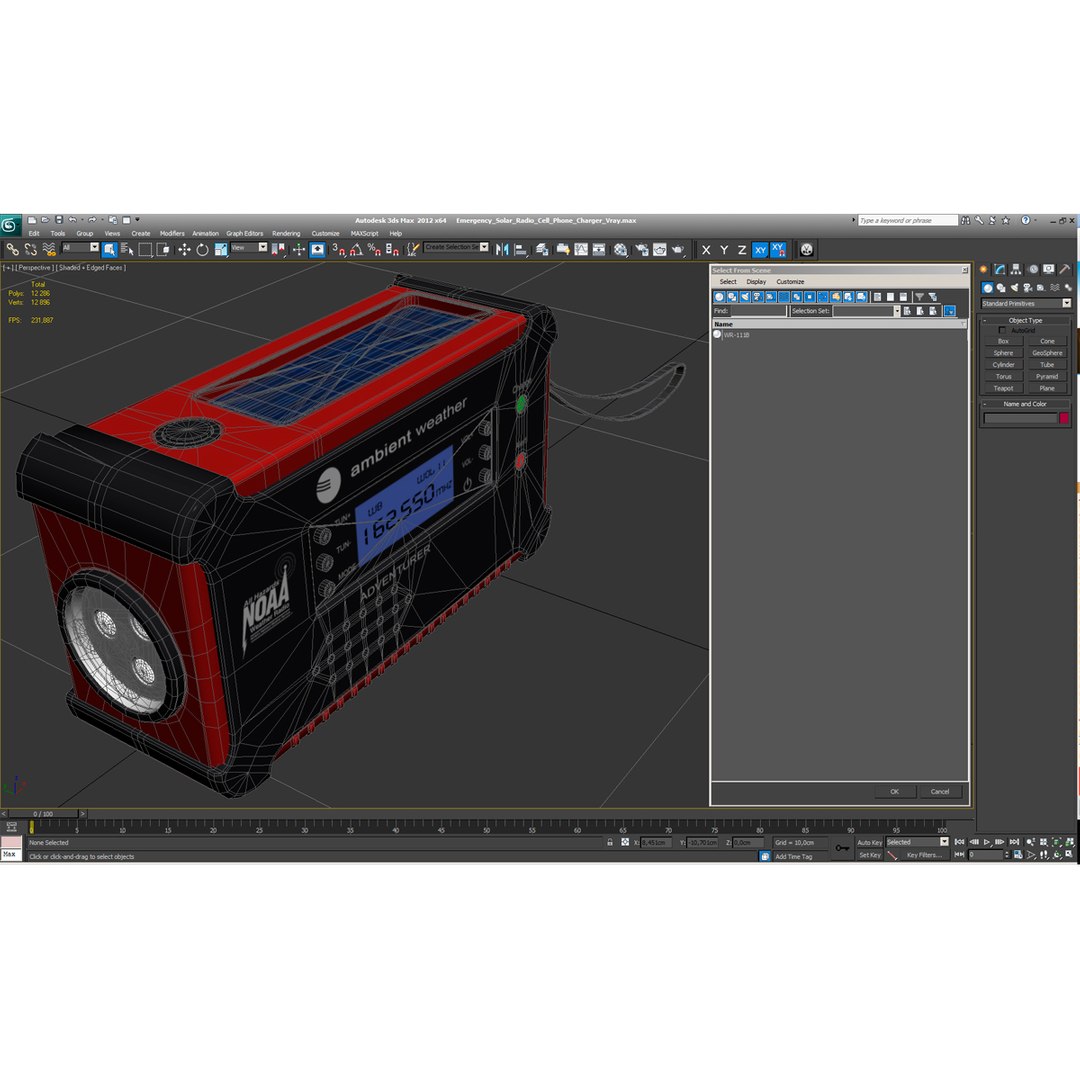1080x1080 pixels.
Task: Click Cancel in Select From Scene dialog
Action: (939, 791)
